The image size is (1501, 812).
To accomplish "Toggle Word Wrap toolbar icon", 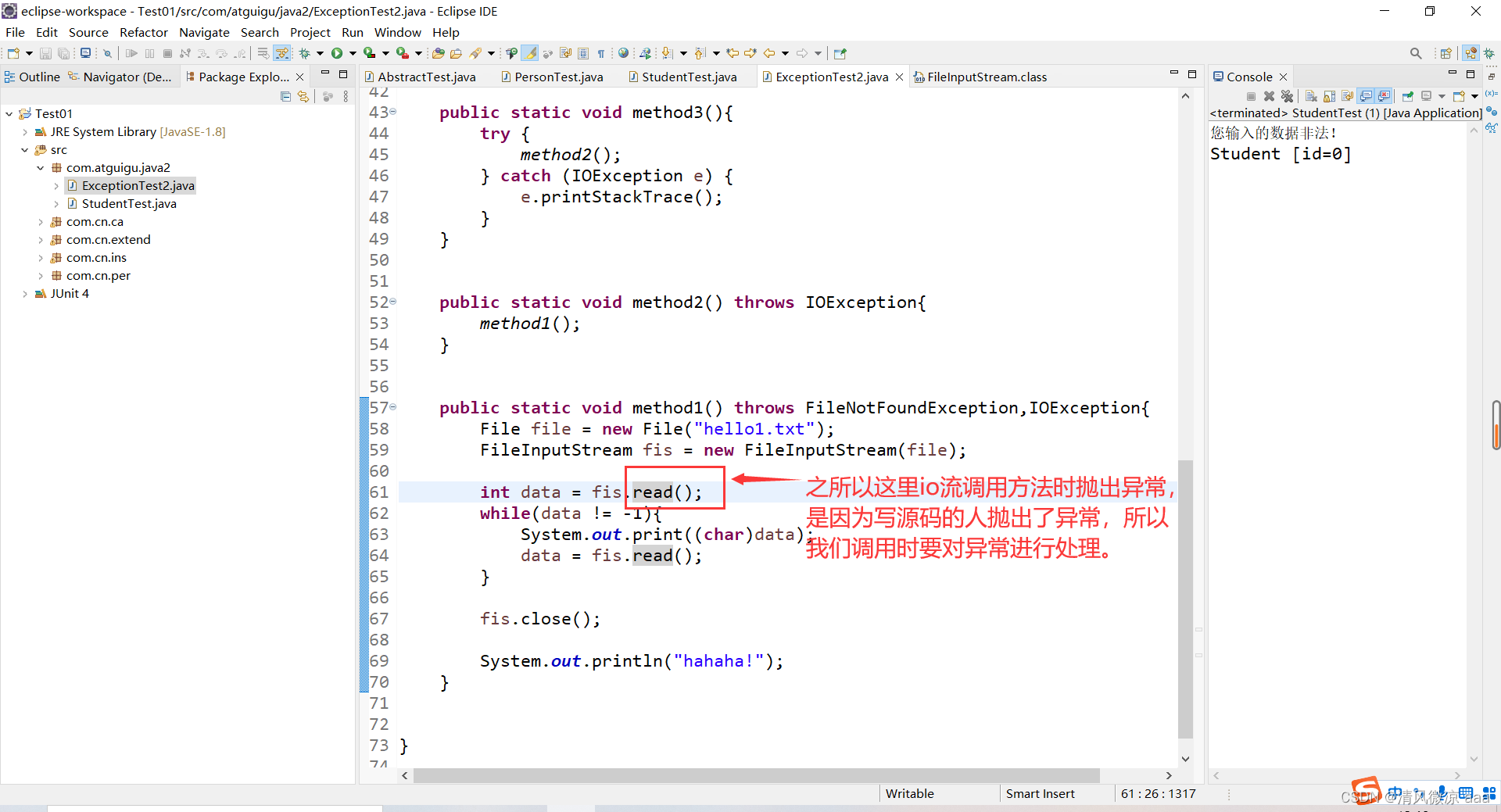I will (x=565, y=53).
